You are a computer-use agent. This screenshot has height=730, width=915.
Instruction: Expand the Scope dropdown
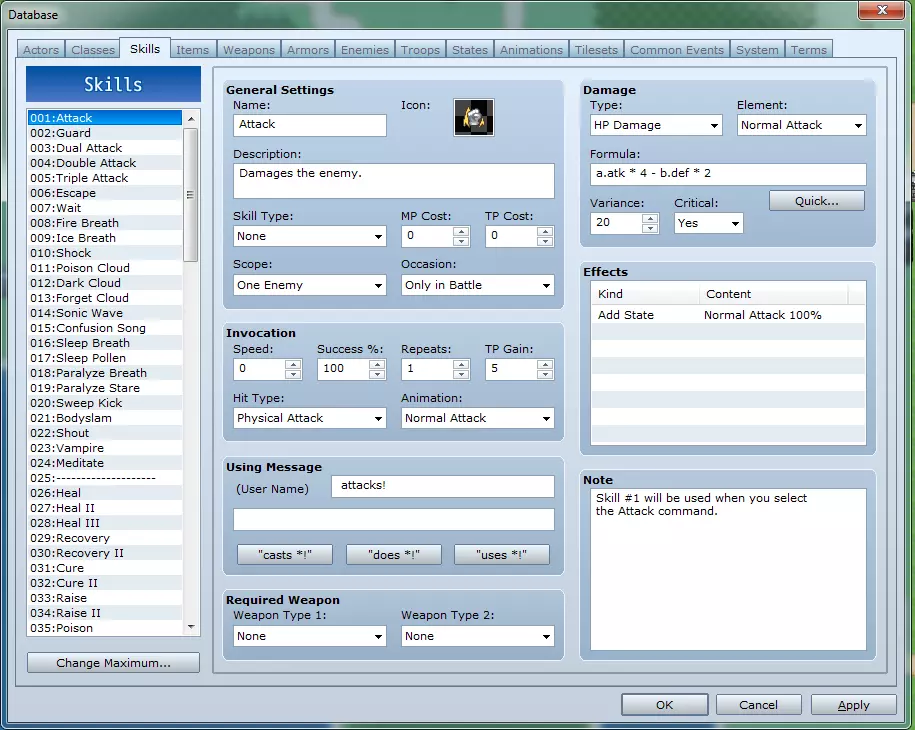(x=309, y=286)
